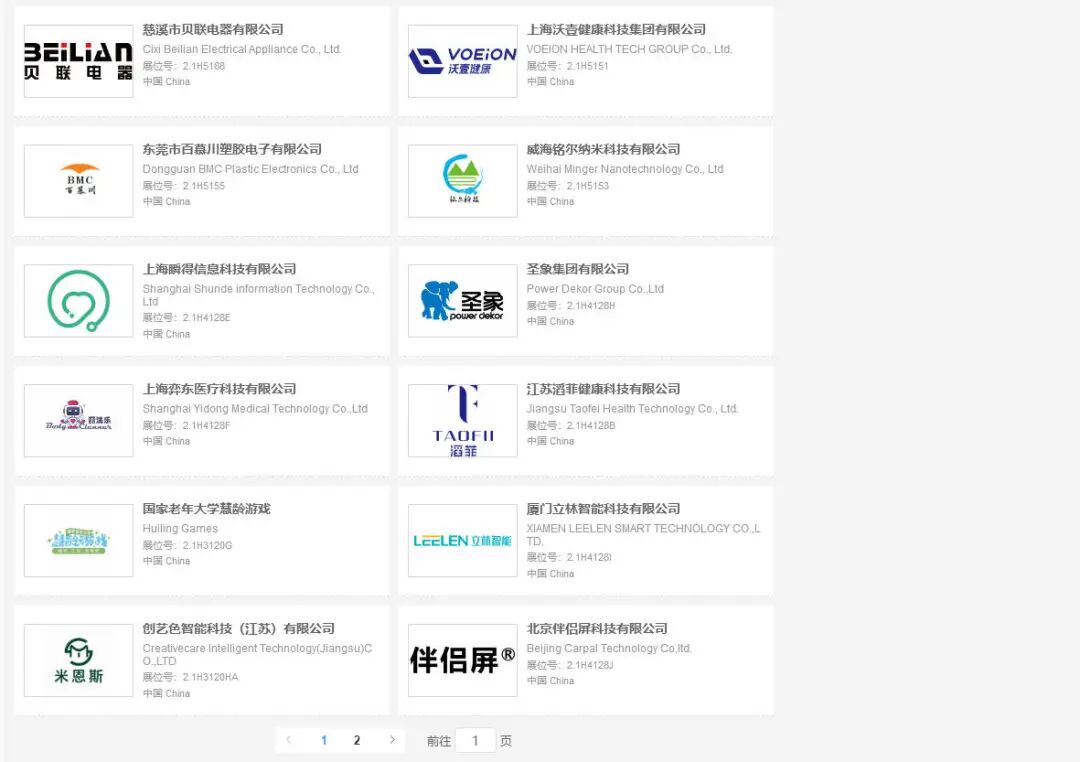Click booth number 2.1H3120G

tap(207, 546)
